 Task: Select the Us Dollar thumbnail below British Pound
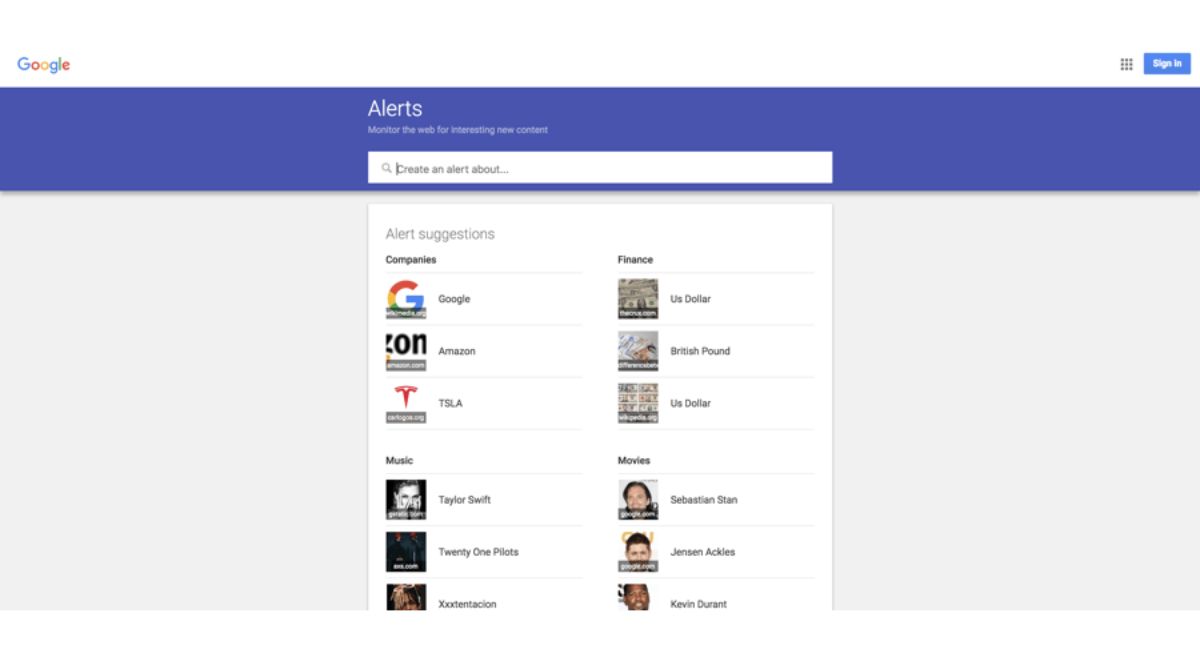coord(638,403)
